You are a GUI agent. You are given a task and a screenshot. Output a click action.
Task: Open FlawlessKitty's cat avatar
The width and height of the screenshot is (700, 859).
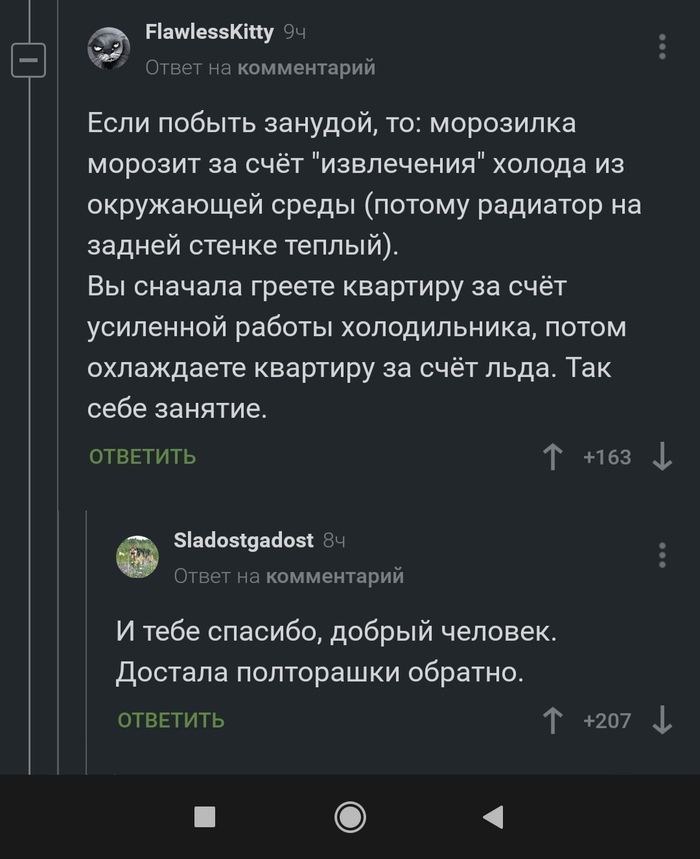(x=109, y=48)
